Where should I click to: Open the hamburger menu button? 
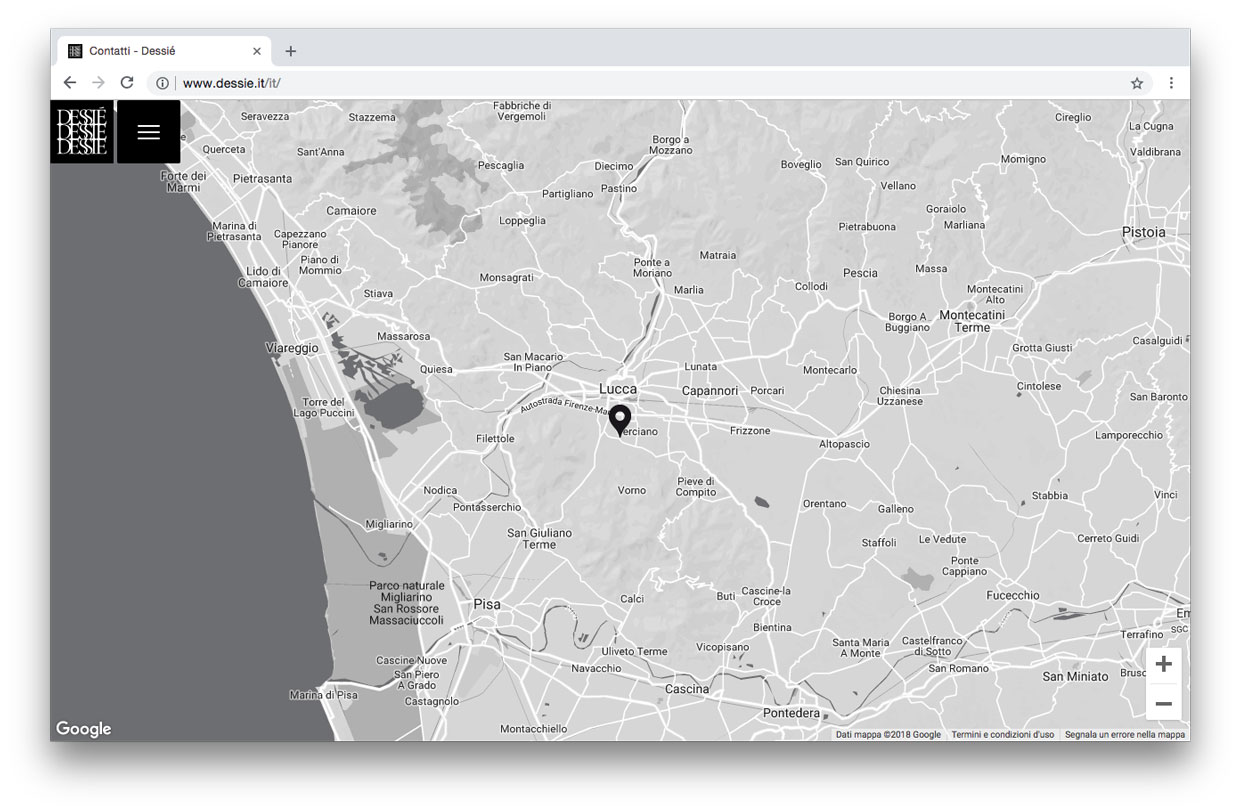tap(148, 131)
